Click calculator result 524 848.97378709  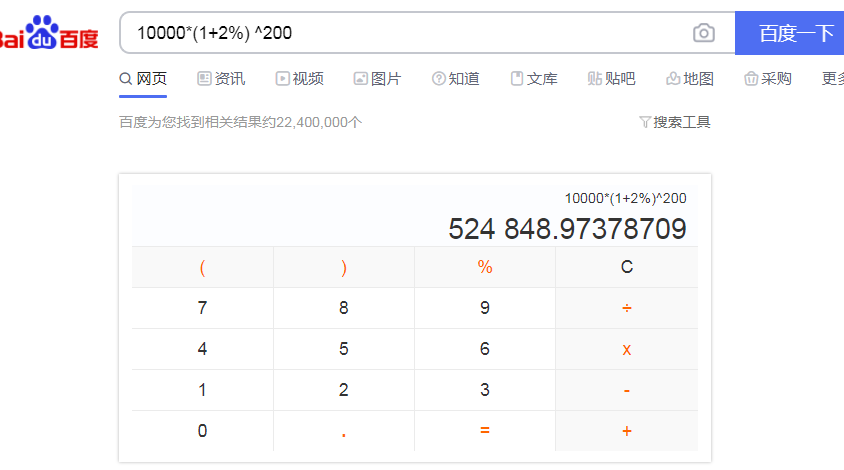(567, 229)
